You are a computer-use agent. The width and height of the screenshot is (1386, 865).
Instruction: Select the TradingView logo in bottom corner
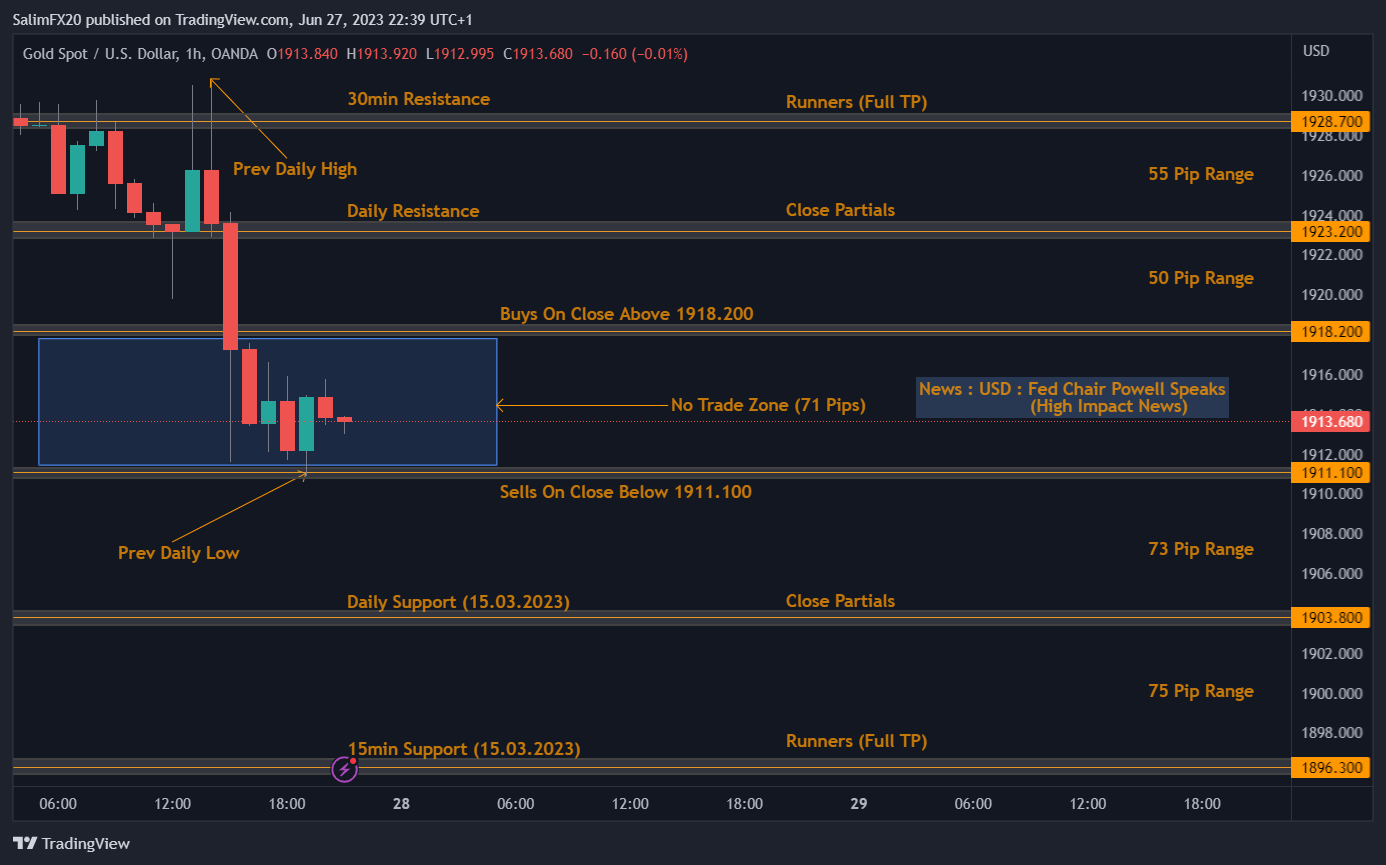70,843
